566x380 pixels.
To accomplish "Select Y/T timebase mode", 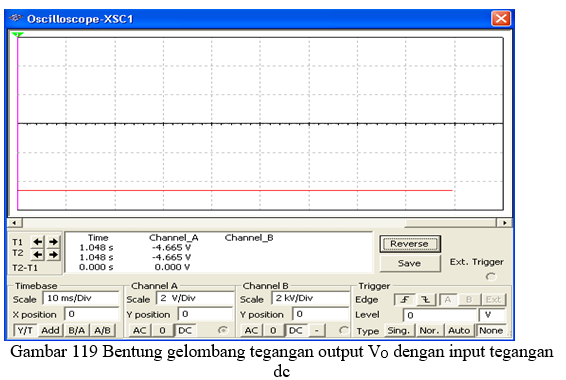I will pyautogui.click(x=25, y=330).
